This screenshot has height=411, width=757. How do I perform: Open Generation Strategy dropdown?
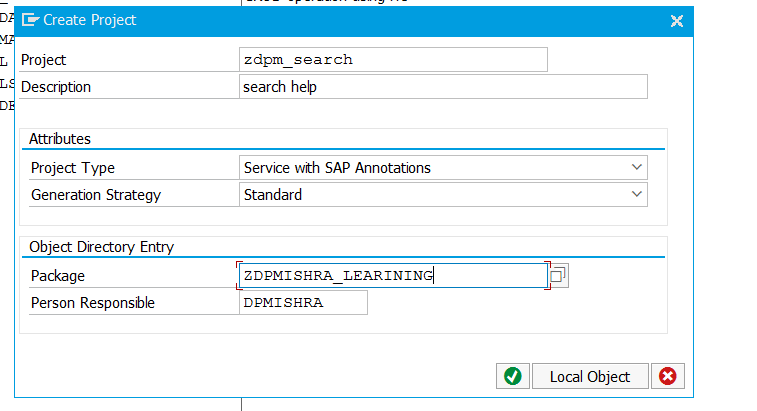(636, 194)
